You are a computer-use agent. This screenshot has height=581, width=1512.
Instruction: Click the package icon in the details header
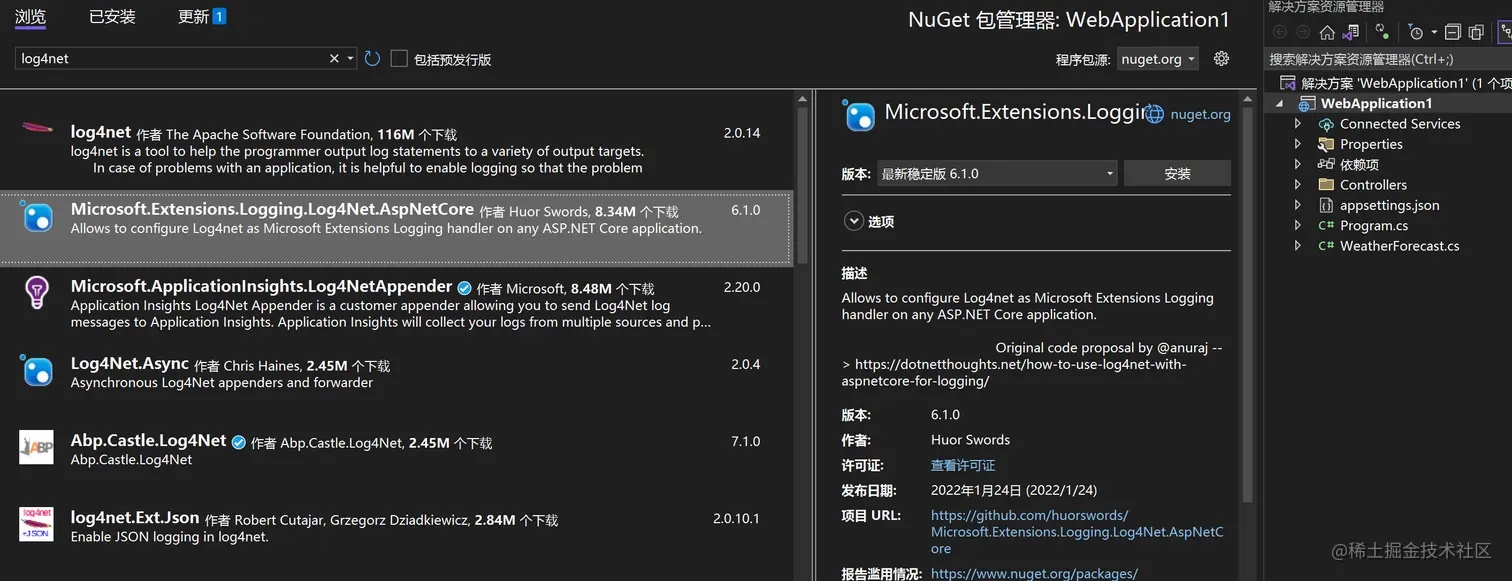pos(859,115)
